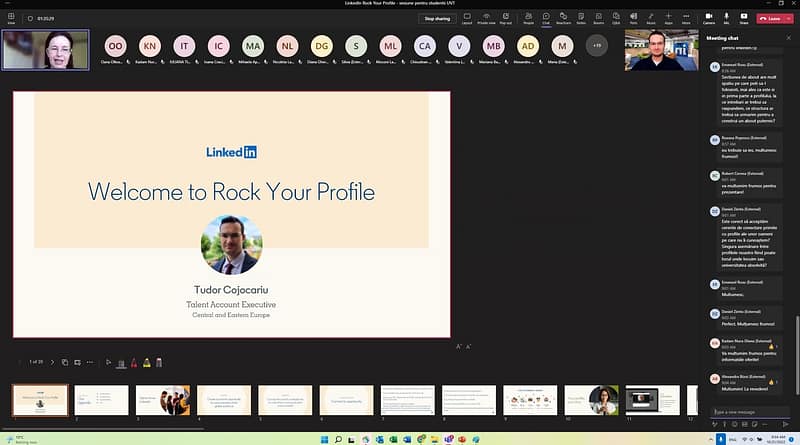Viewport: 800px width, 445px height.
Task: Open the Q&A panel
Action: pyautogui.click(x=616, y=18)
